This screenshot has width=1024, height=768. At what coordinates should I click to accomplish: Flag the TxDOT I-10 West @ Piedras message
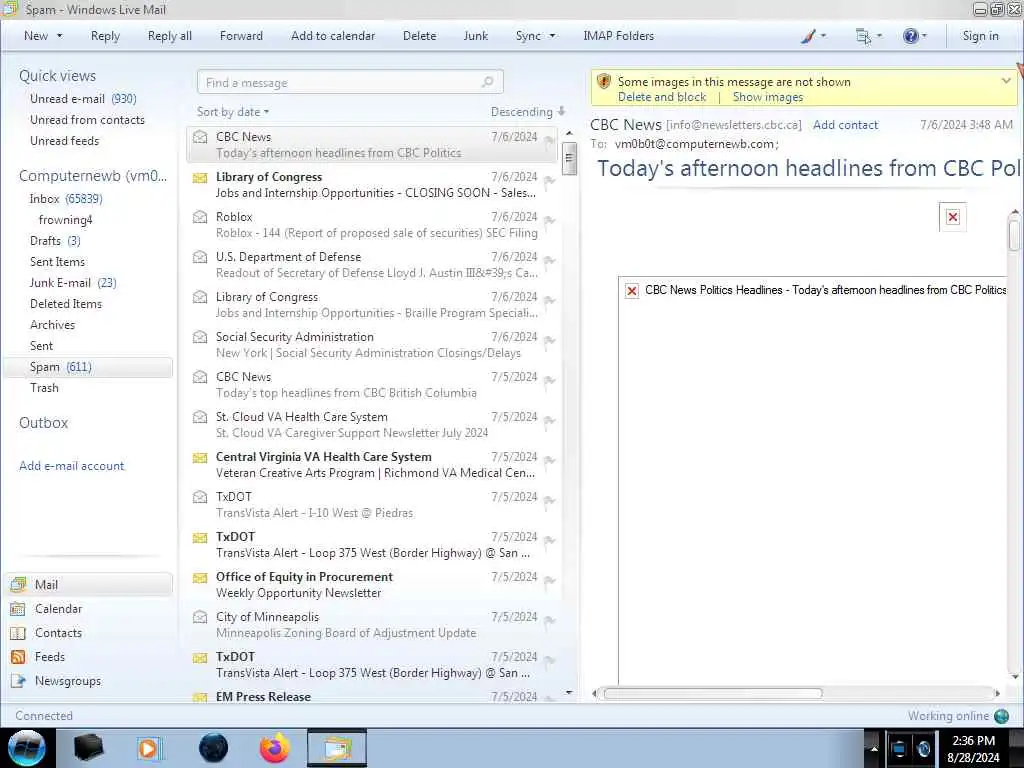(x=550, y=500)
